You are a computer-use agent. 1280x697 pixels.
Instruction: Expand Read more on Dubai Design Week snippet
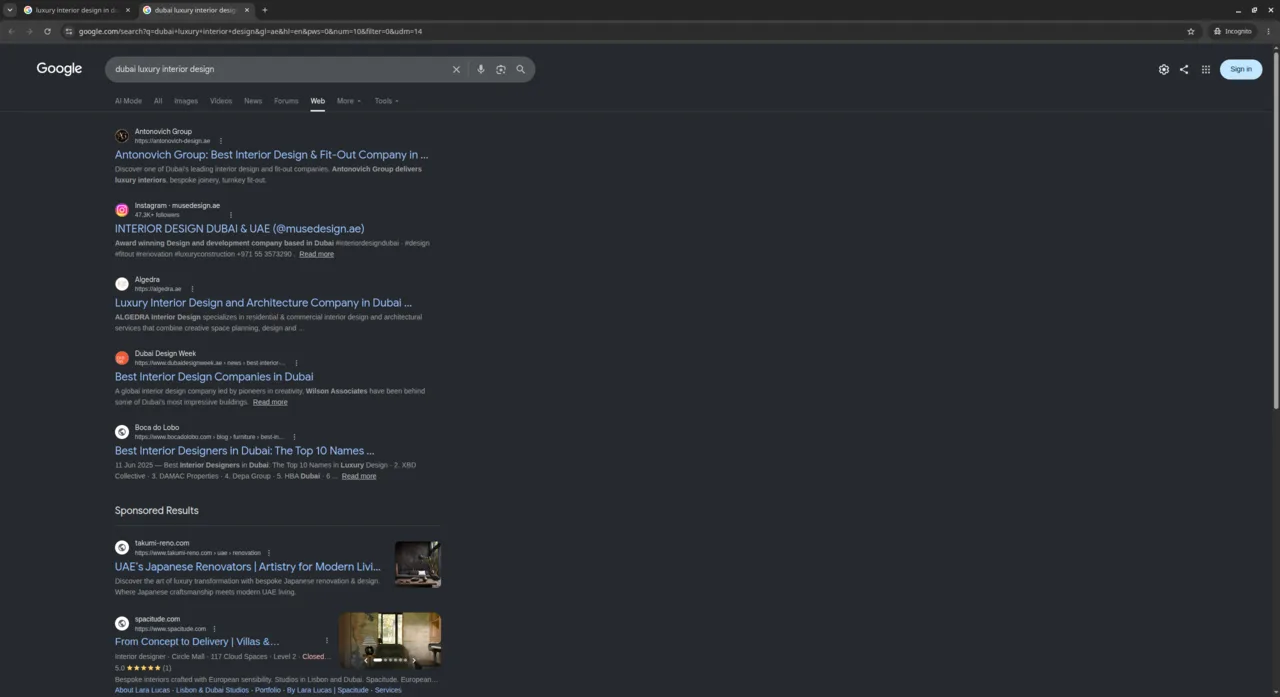click(270, 402)
